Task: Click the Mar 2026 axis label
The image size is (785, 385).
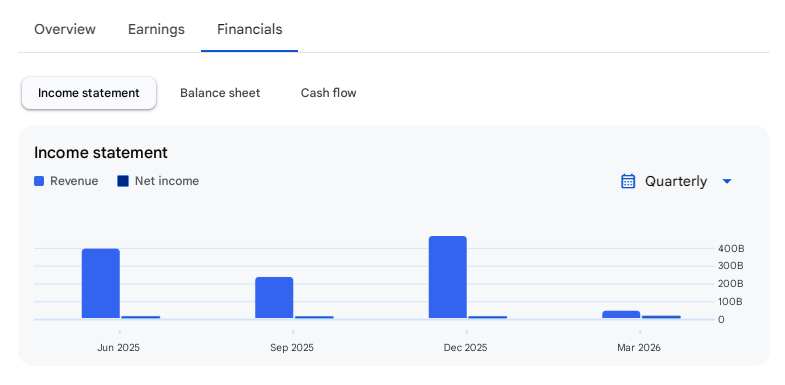Action: tap(639, 347)
